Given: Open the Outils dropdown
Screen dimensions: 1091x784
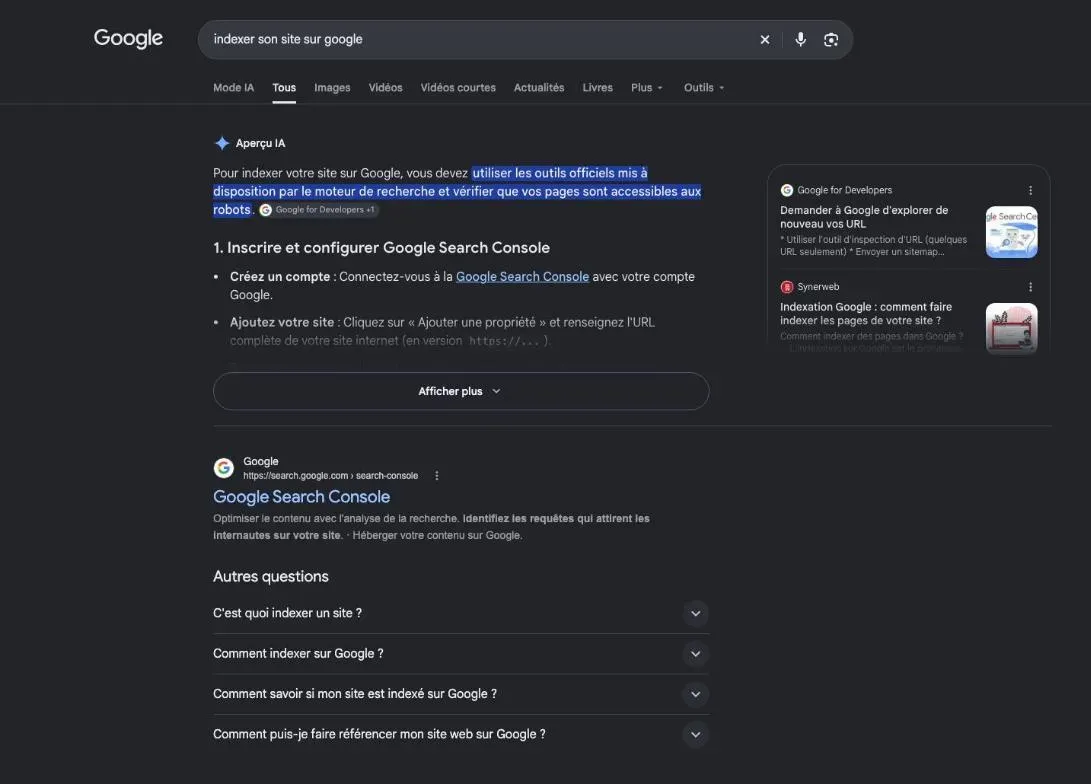Looking at the screenshot, I should tap(703, 88).
